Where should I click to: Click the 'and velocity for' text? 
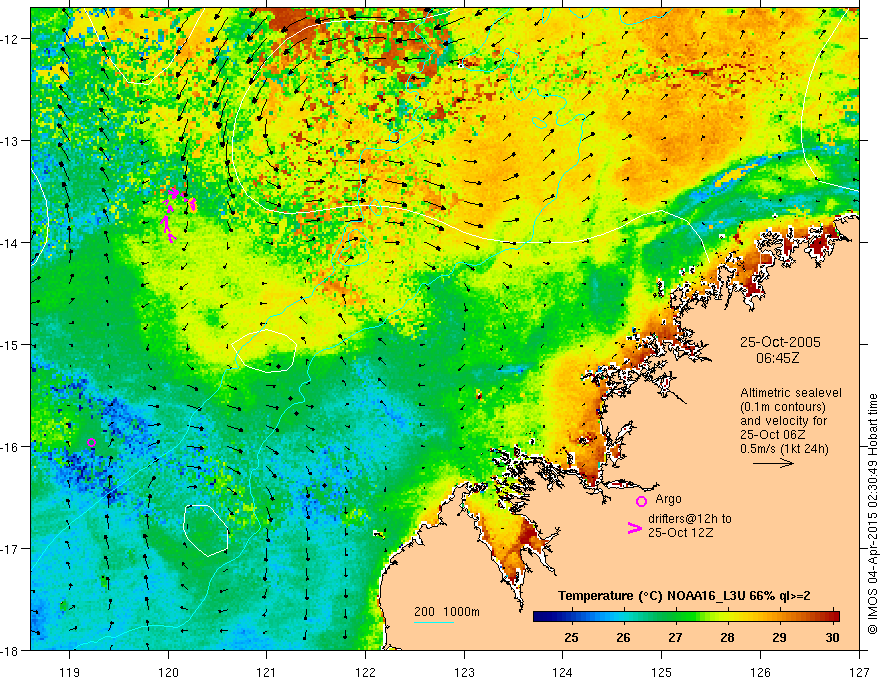[783, 421]
